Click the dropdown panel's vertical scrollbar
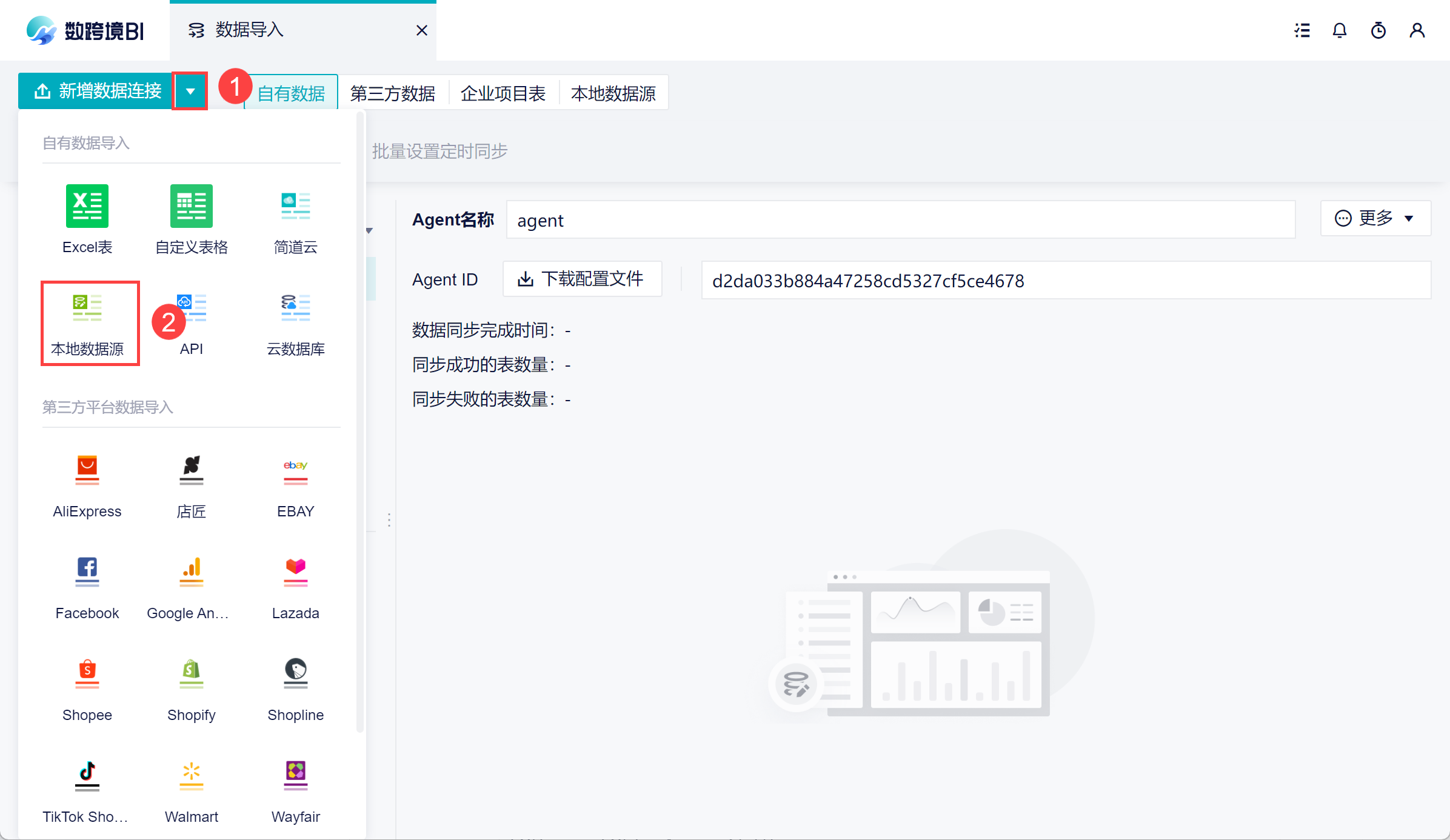The image size is (1450, 840). click(360, 424)
